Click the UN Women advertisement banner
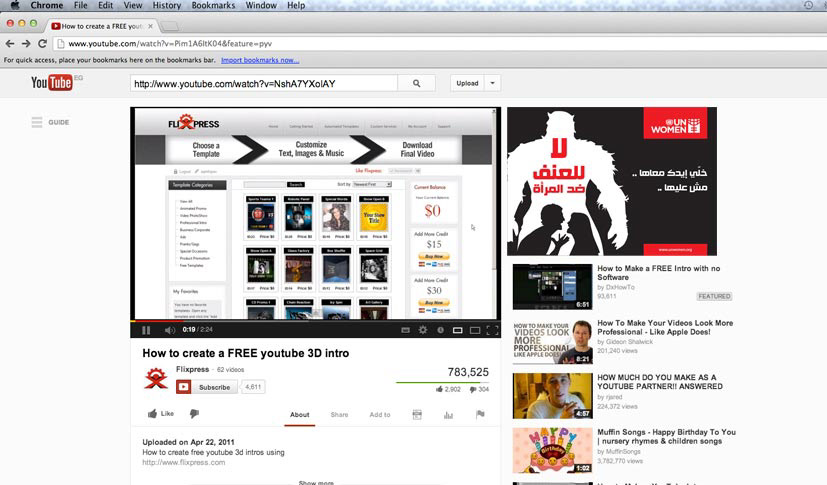Screen dimensions: 827x485 612,181
